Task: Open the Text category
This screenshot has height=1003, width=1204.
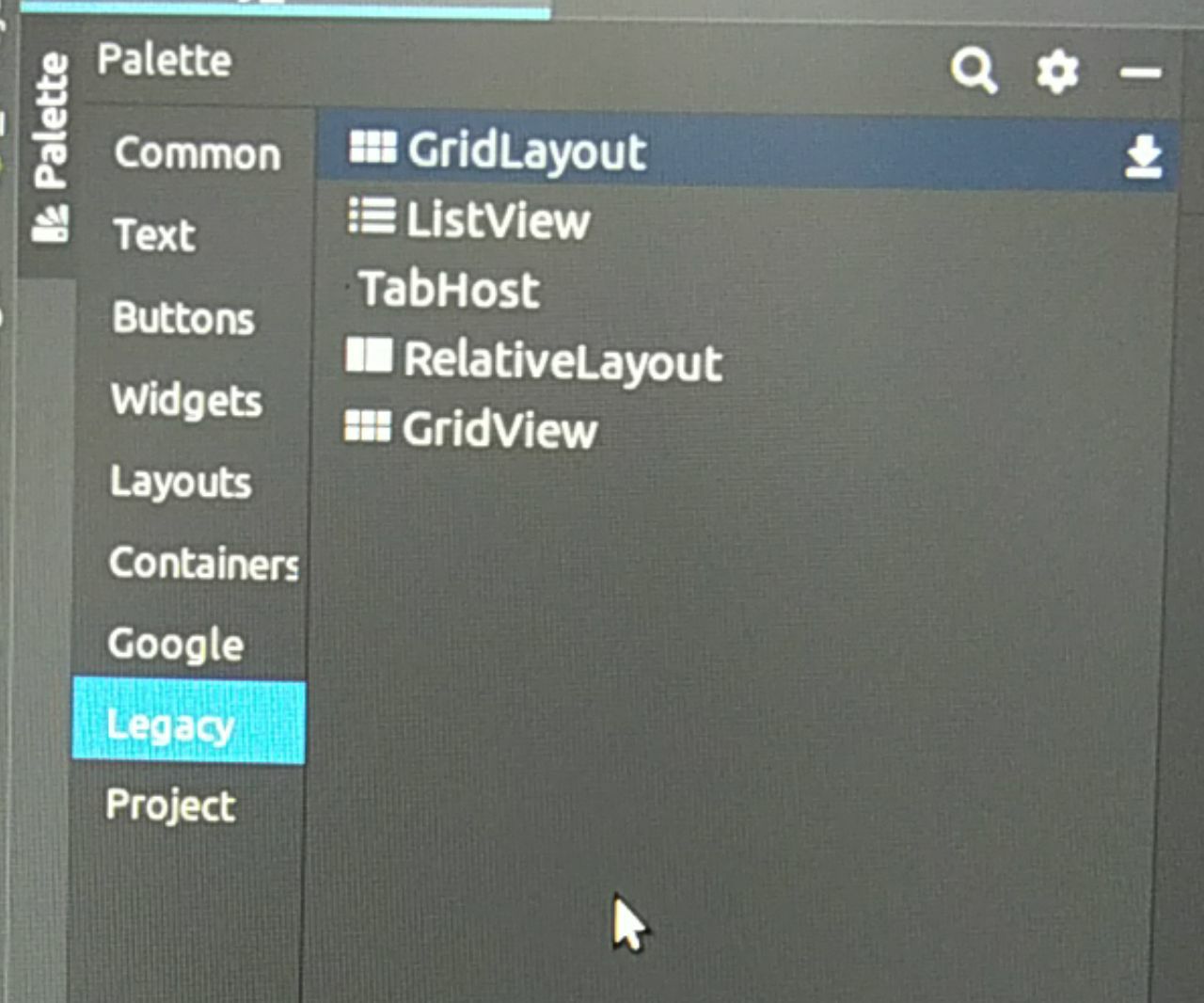Action: pyautogui.click(x=154, y=234)
